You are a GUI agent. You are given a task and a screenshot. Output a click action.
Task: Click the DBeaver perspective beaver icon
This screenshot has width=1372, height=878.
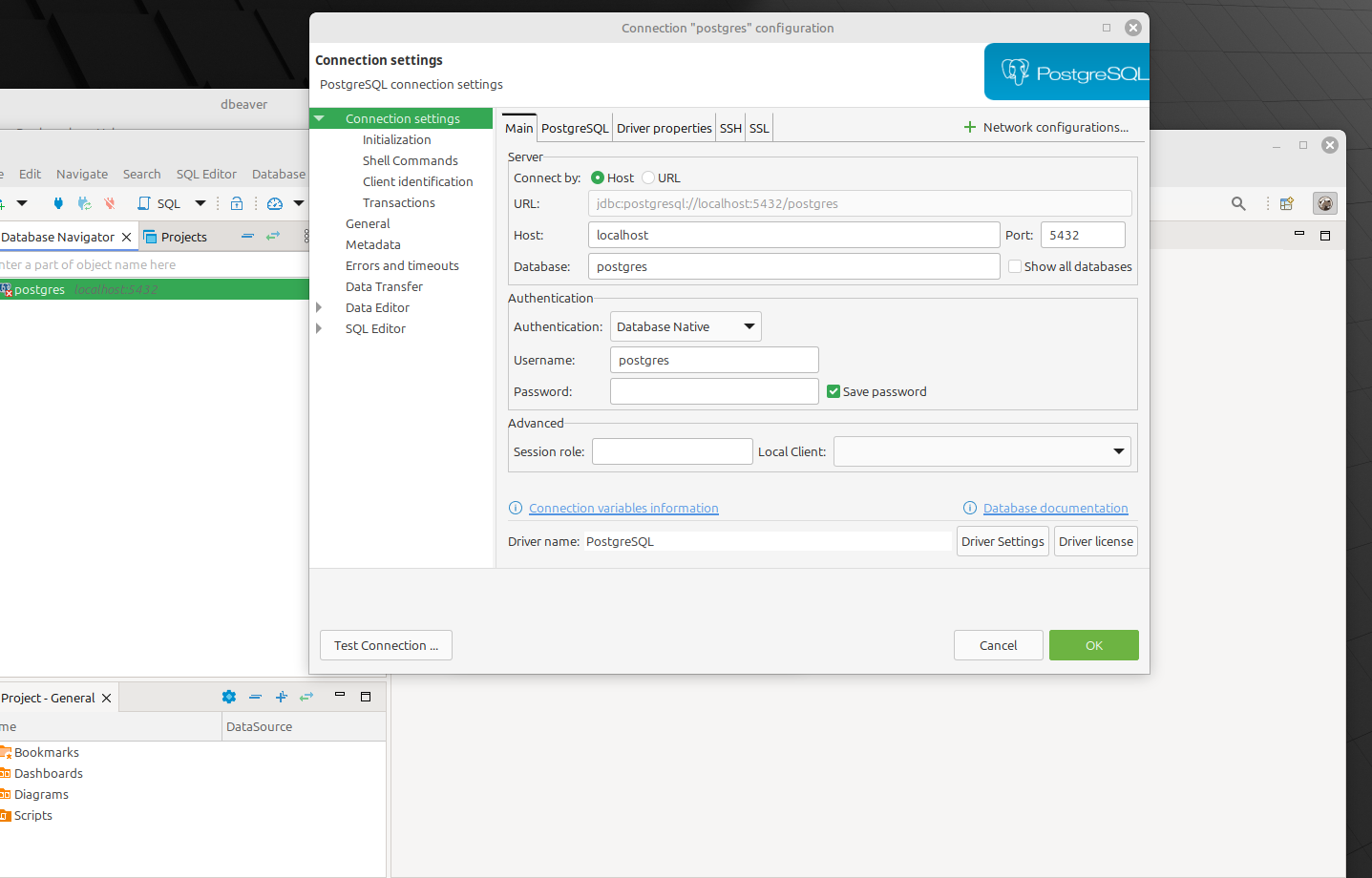pos(1325,203)
